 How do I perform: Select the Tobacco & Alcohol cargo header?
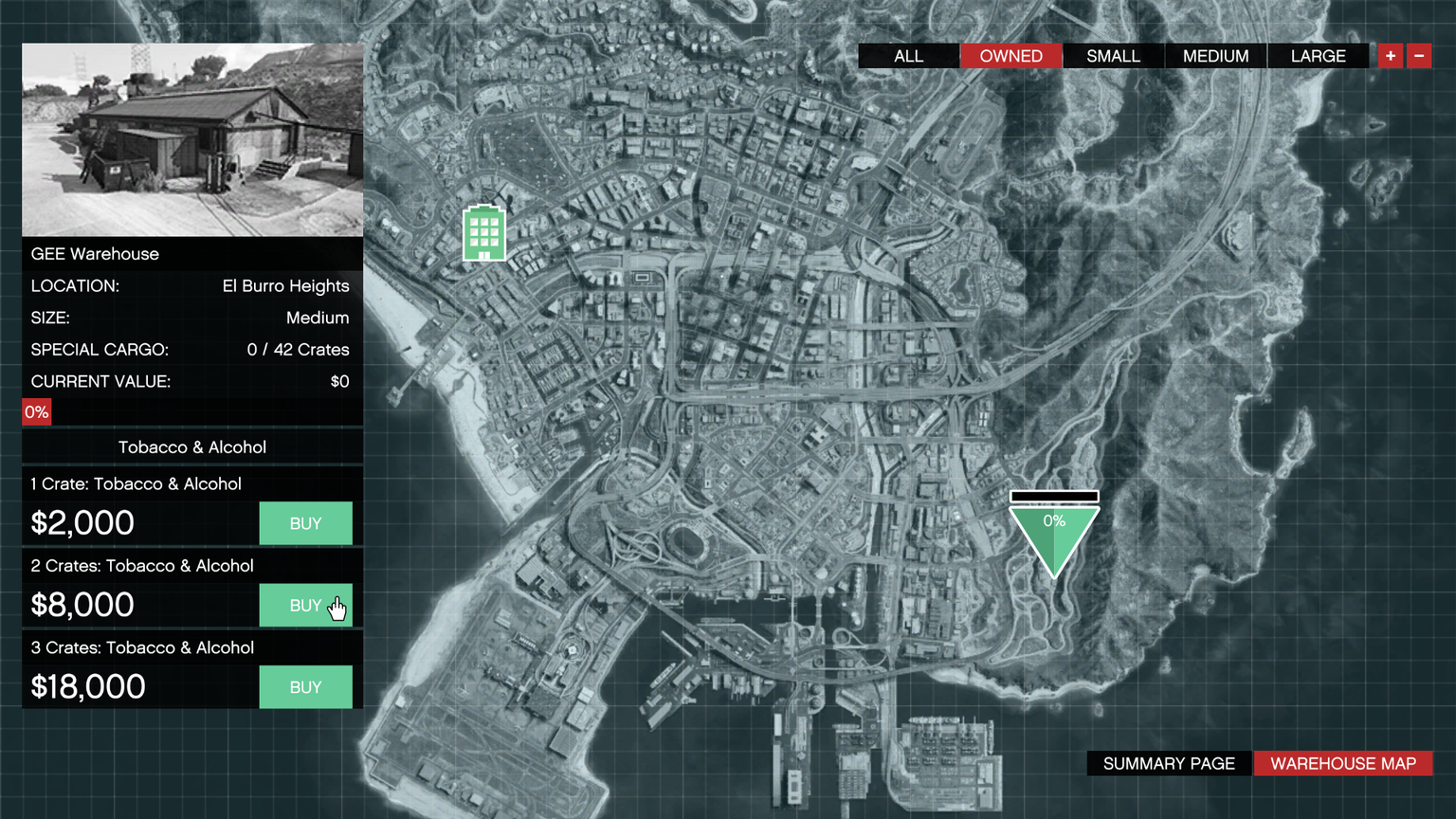192,447
